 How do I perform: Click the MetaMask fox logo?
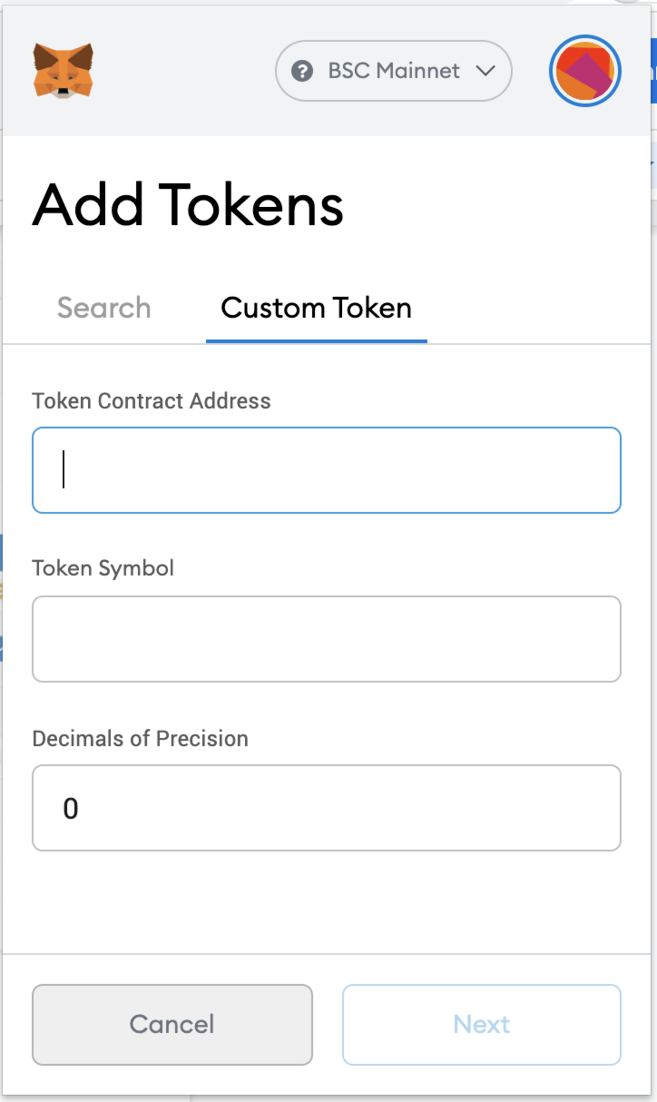click(x=63, y=70)
